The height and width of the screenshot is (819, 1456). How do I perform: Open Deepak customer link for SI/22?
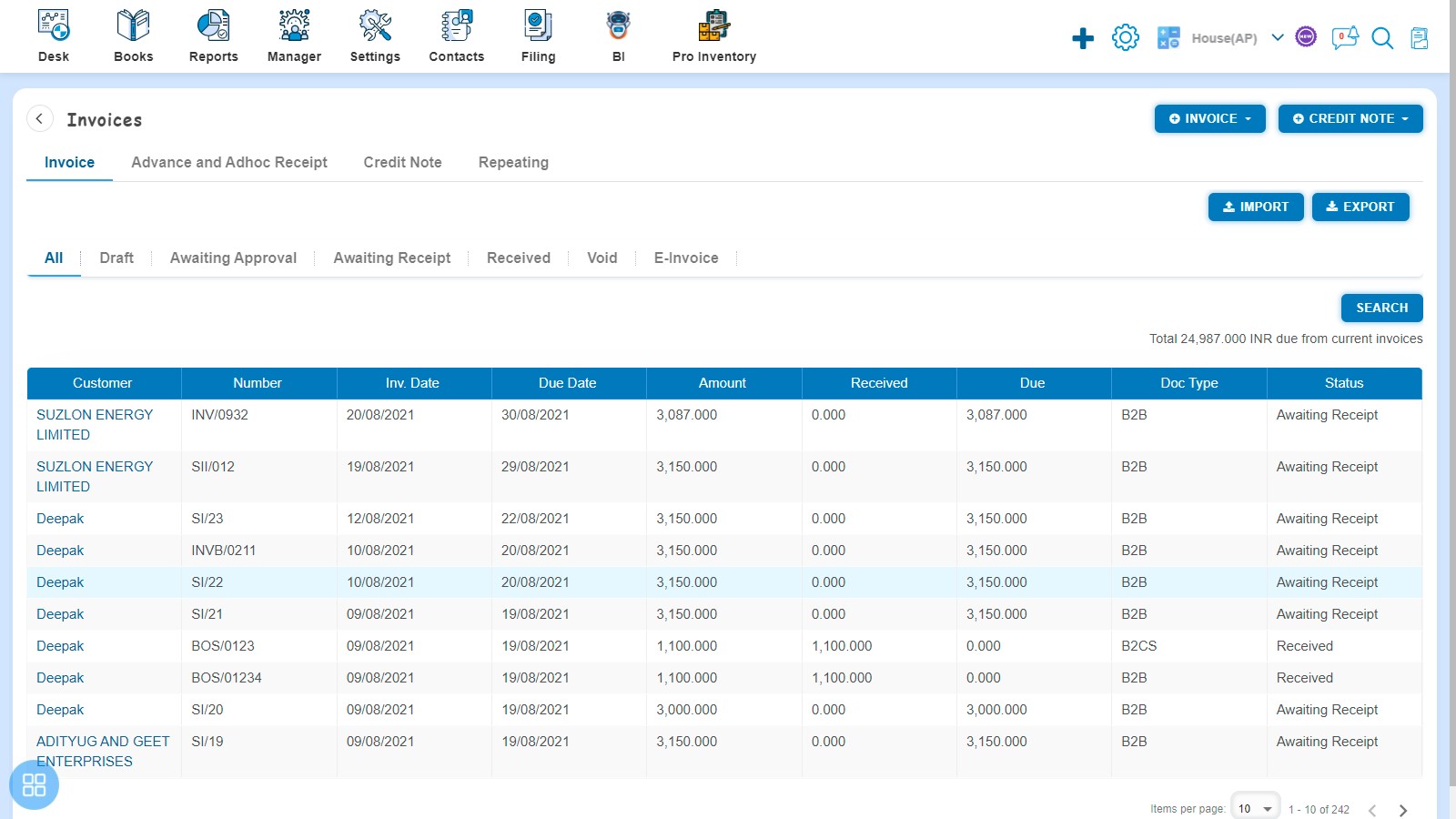tap(60, 582)
